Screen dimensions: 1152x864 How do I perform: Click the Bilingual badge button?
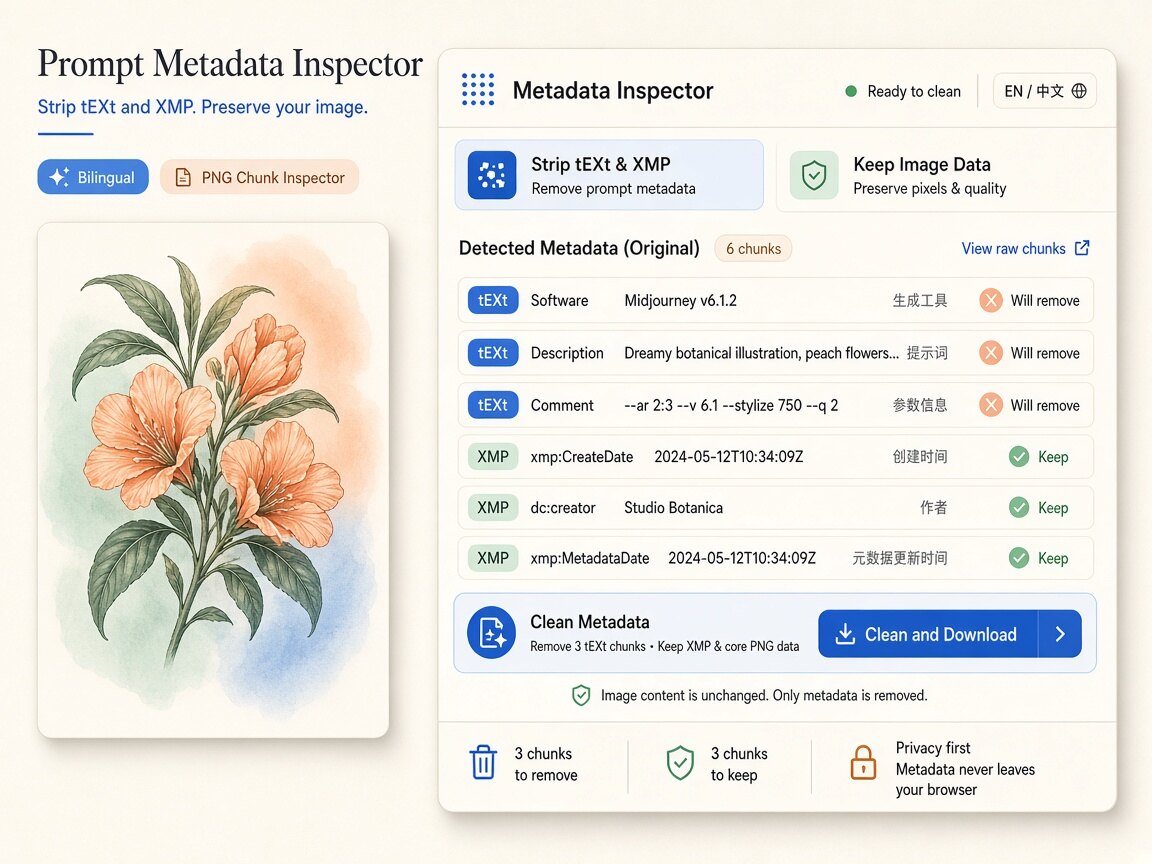tap(93, 177)
